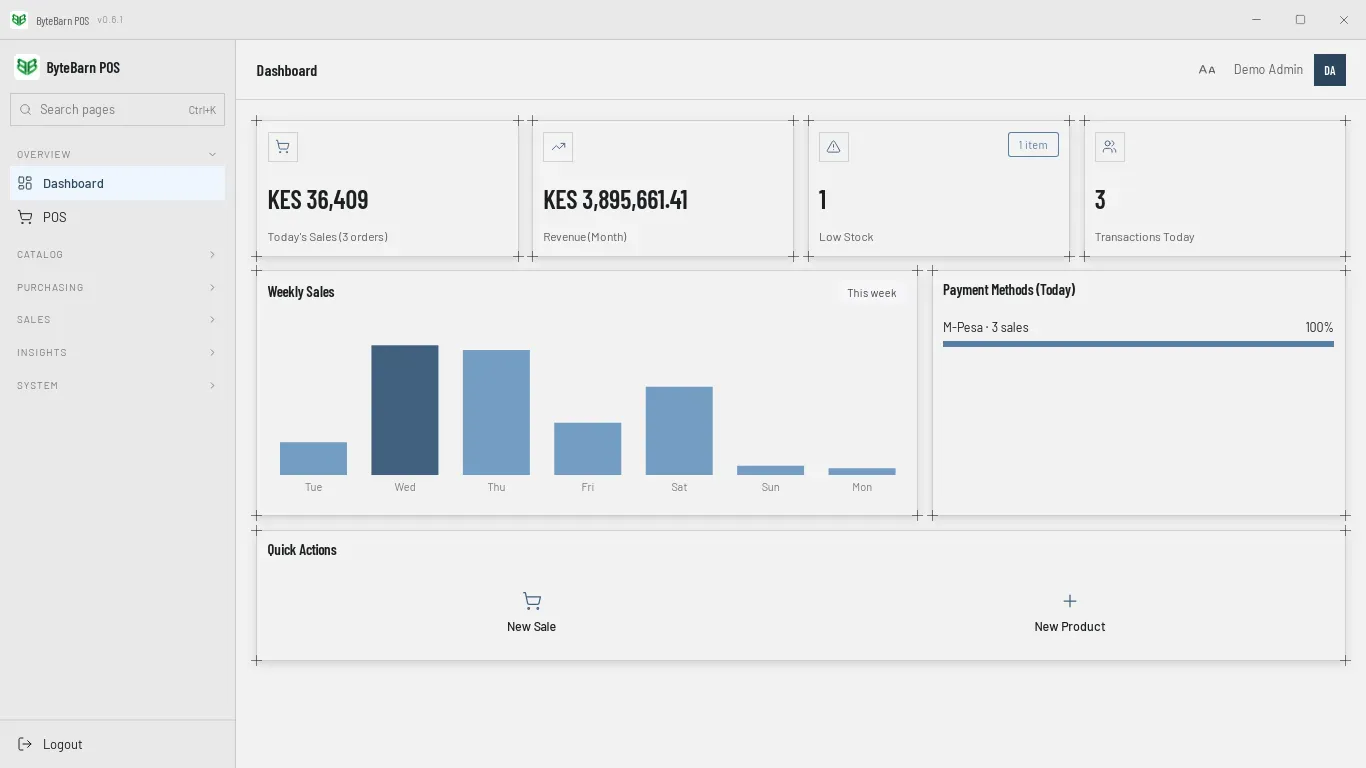This screenshot has height=768, width=1366.
Task: Click the Ctrl+K shortcut hint
Action: [202, 110]
